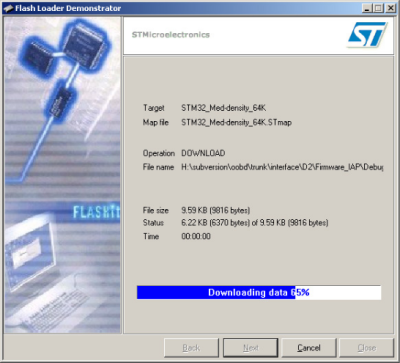Click the Close button at bottom
400x363 pixels.
click(x=367, y=348)
